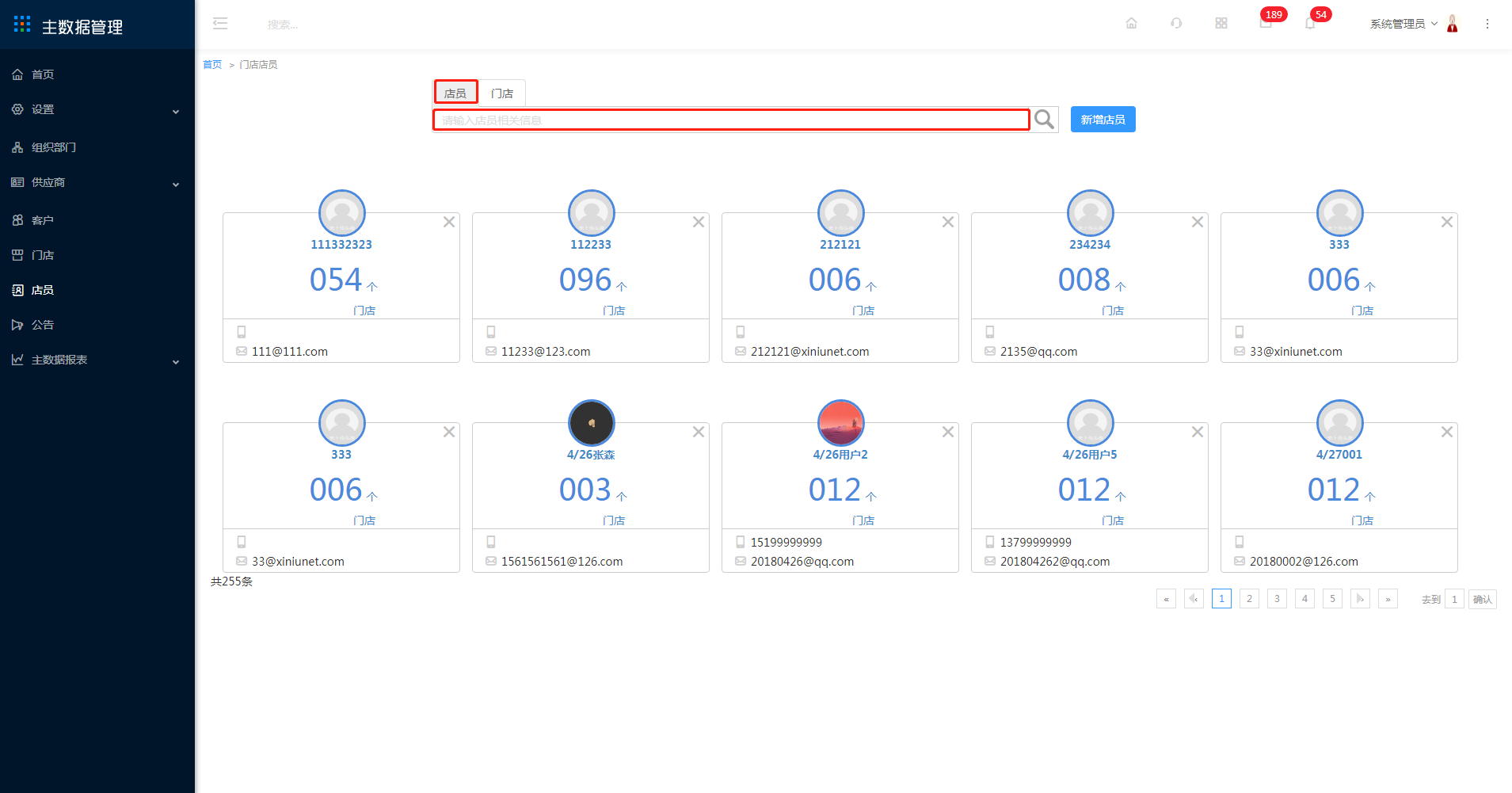Open the vertical three-dot more menu
Viewport: 1512px width, 793px height.
click(x=1487, y=24)
